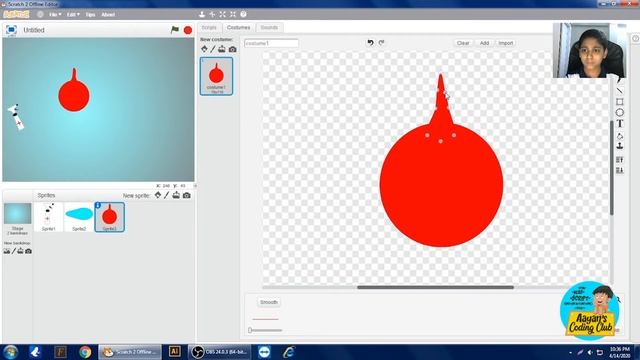Viewport: 640px width, 360px height.
Task: Upload new sprite from file icon
Action: click(176, 195)
